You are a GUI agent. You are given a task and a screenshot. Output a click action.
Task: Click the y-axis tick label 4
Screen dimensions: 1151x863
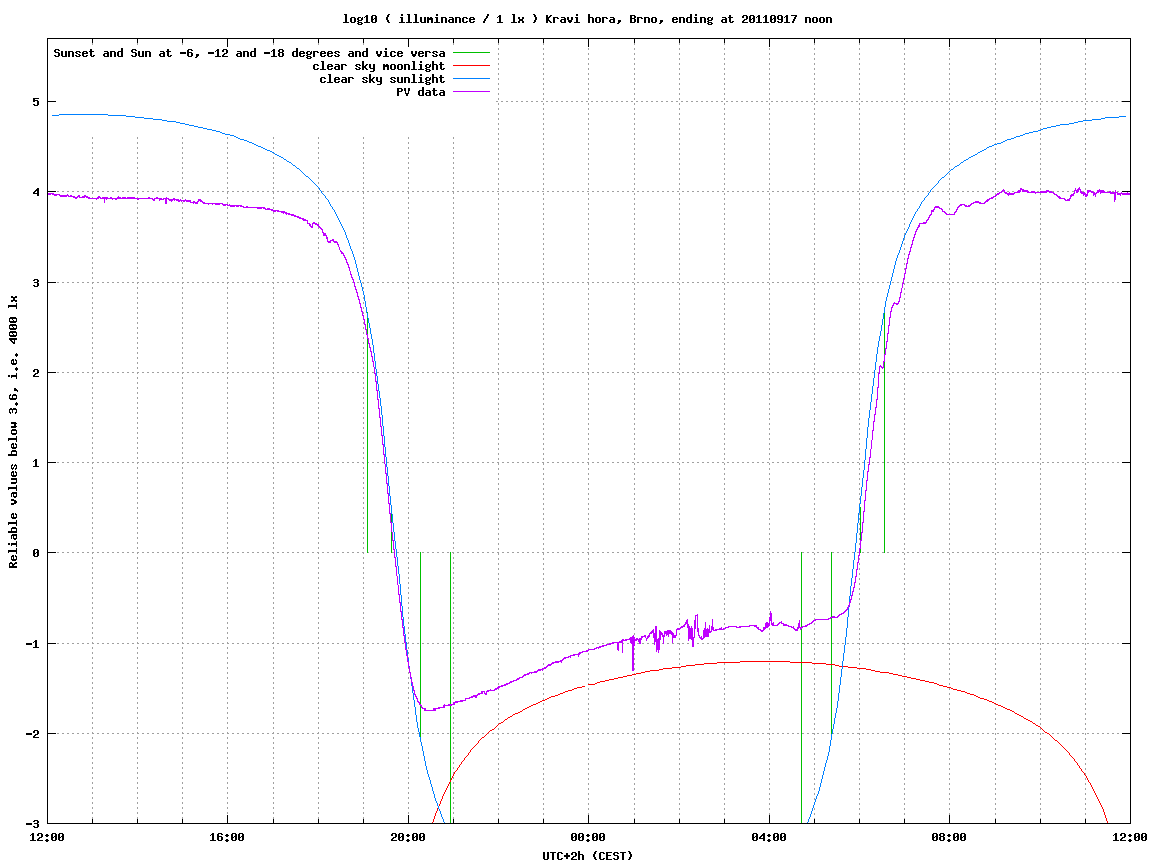[36, 192]
